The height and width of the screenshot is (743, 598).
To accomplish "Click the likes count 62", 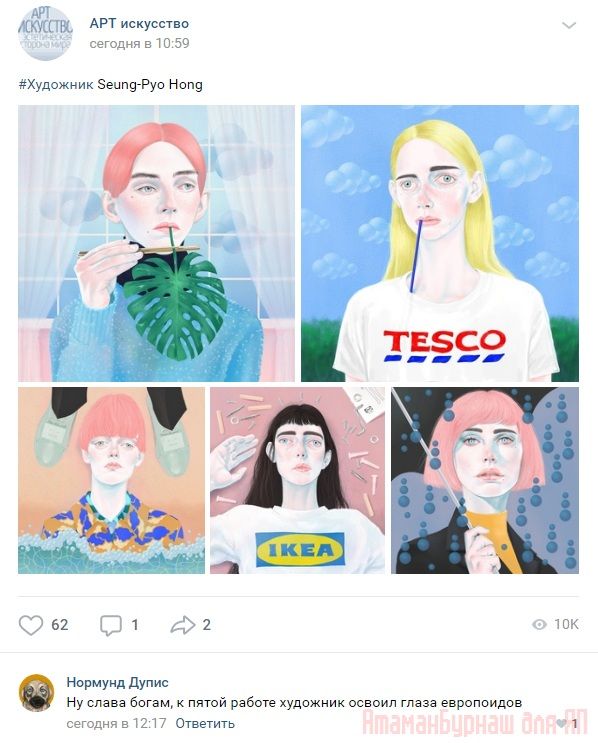I will coord(60,625).
